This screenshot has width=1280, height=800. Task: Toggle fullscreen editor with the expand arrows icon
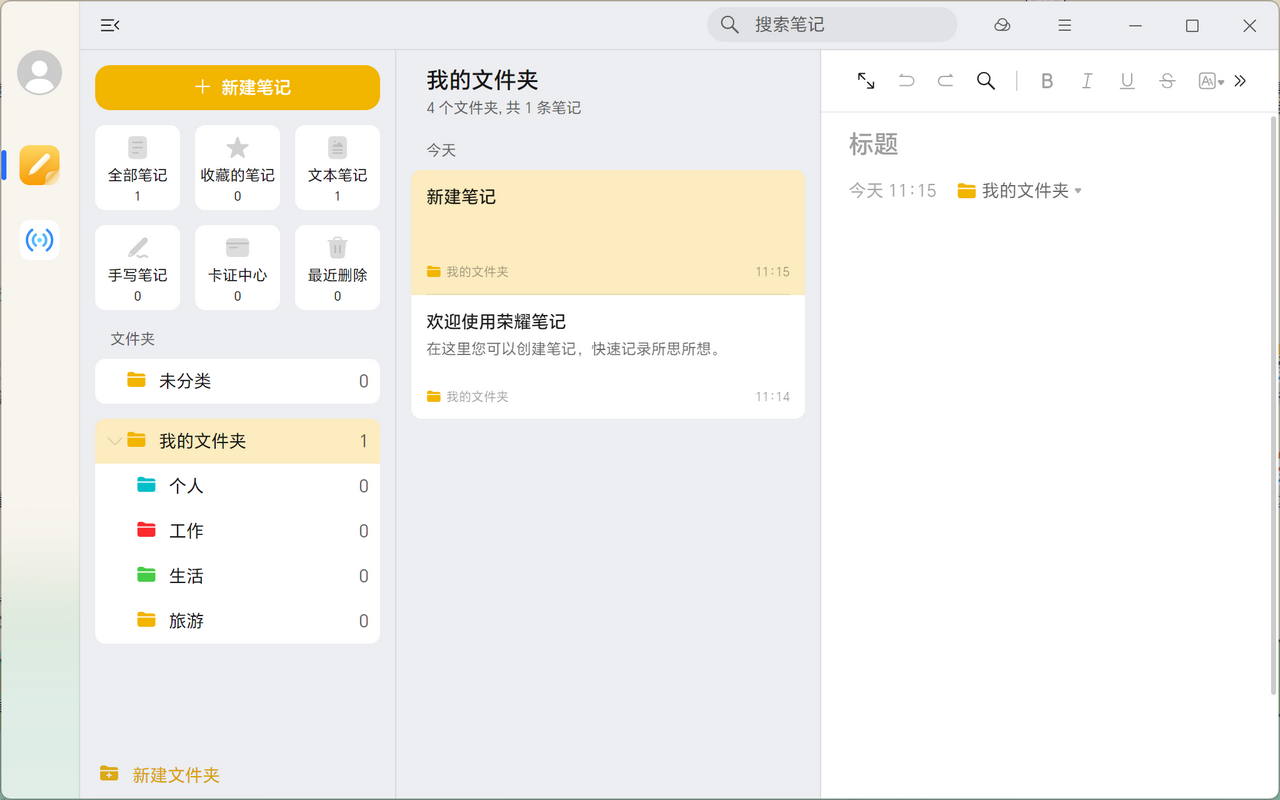866,81
